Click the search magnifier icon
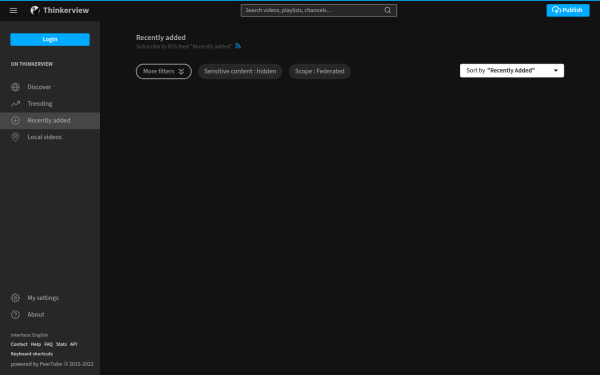600x375 pixels. (x=388, y=10)
